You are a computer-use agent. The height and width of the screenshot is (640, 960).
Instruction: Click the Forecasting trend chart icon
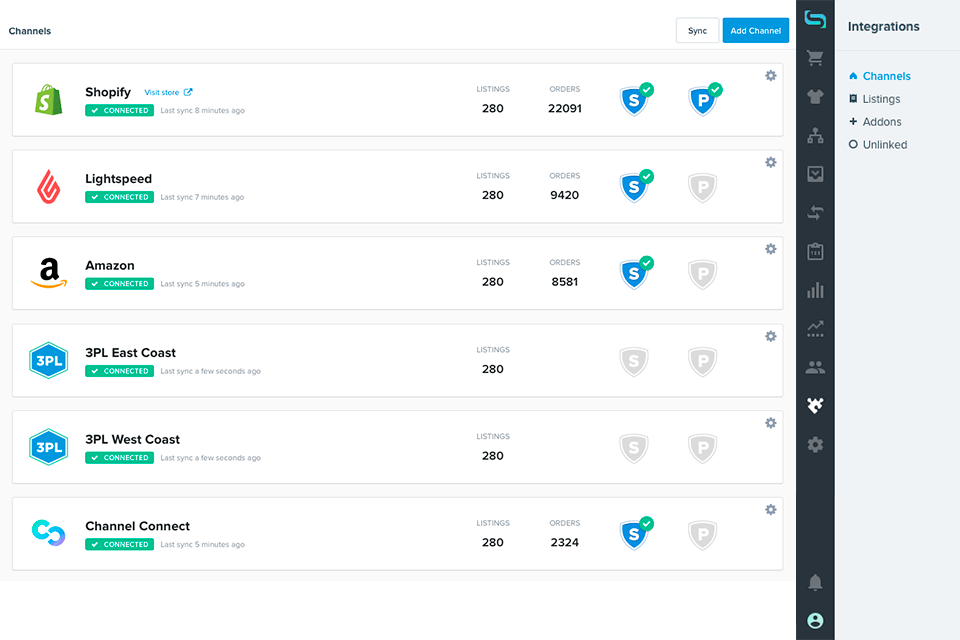click(x=815, y=328)
